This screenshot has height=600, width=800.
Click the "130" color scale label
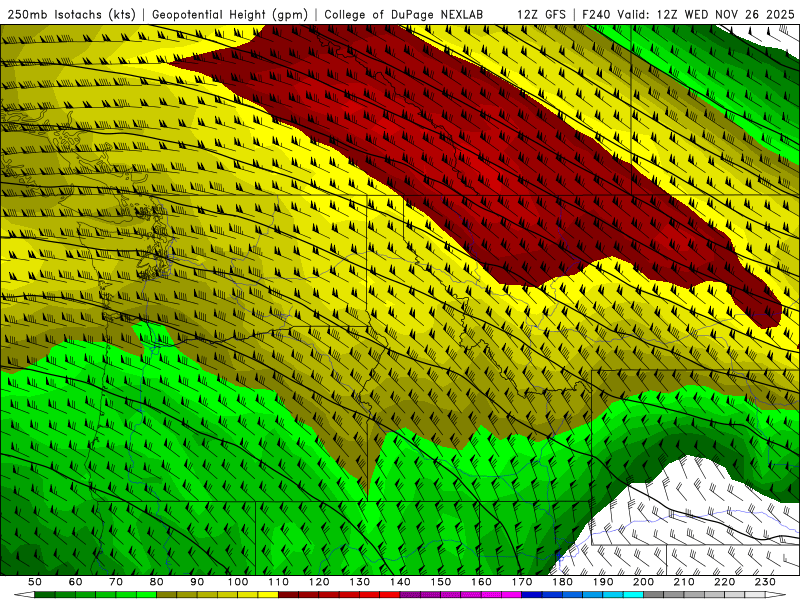(x=360, y=582)
